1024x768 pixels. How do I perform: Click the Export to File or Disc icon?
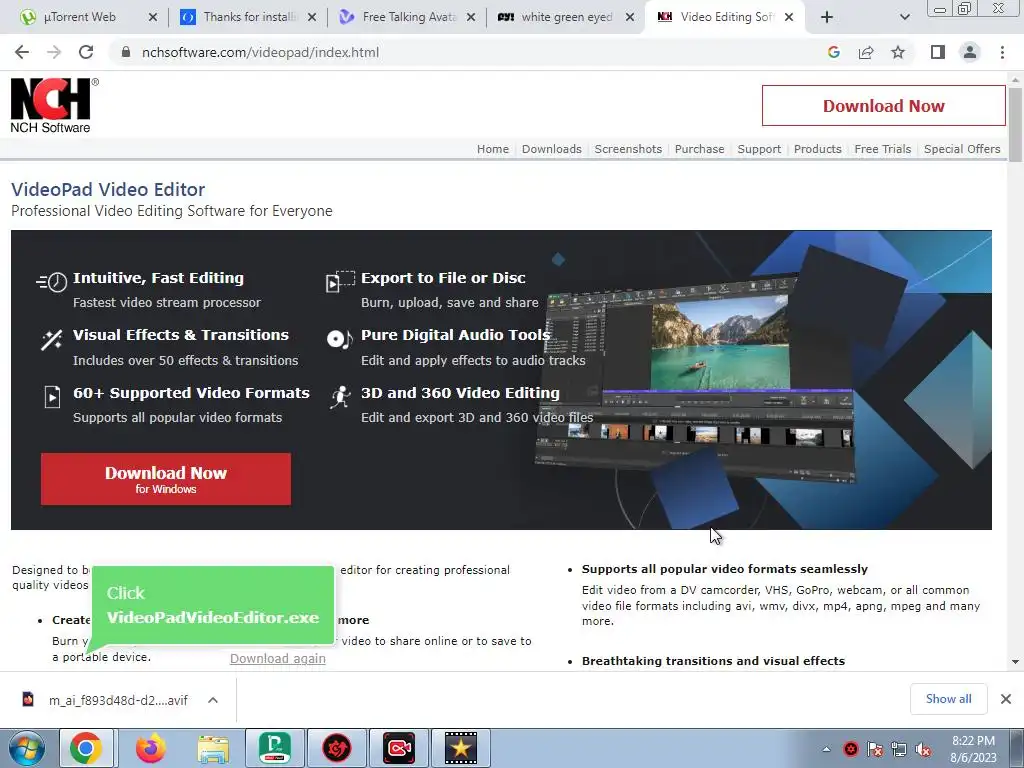[340, 281]
